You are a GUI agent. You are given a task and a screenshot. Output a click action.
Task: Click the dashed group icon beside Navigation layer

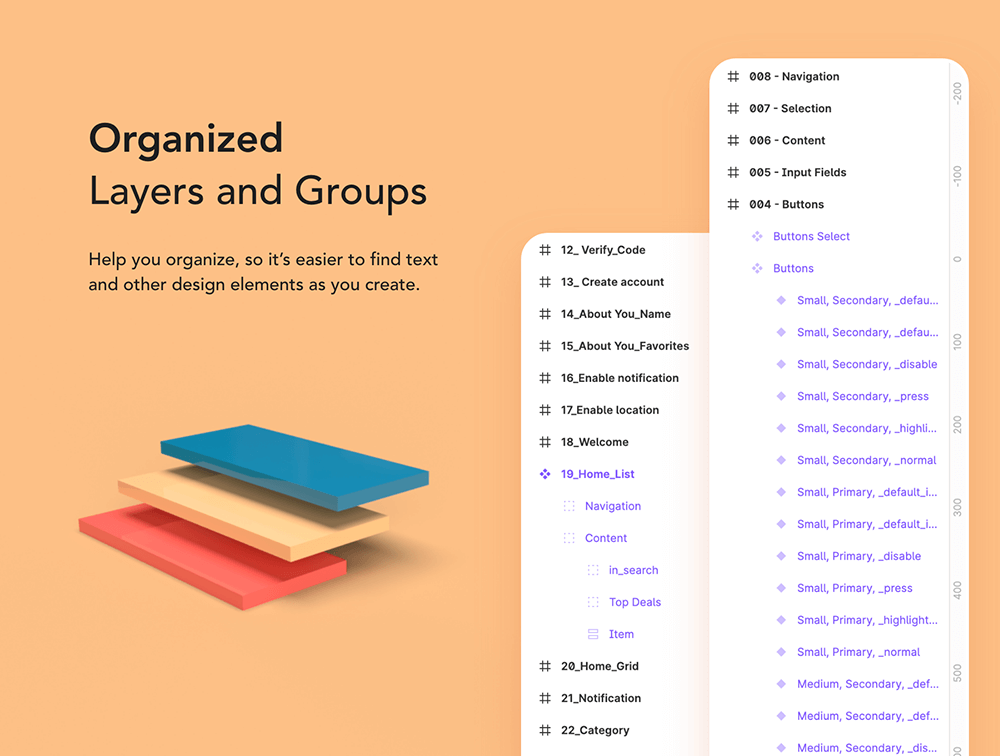569,506
